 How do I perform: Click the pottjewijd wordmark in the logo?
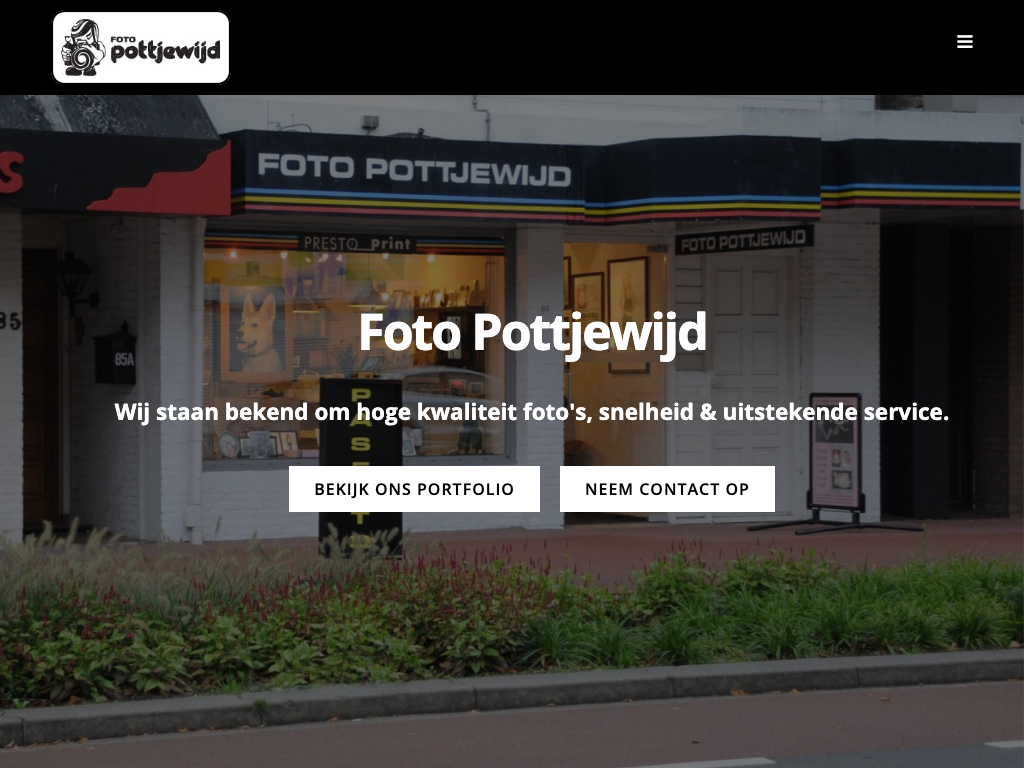point(165,49)
